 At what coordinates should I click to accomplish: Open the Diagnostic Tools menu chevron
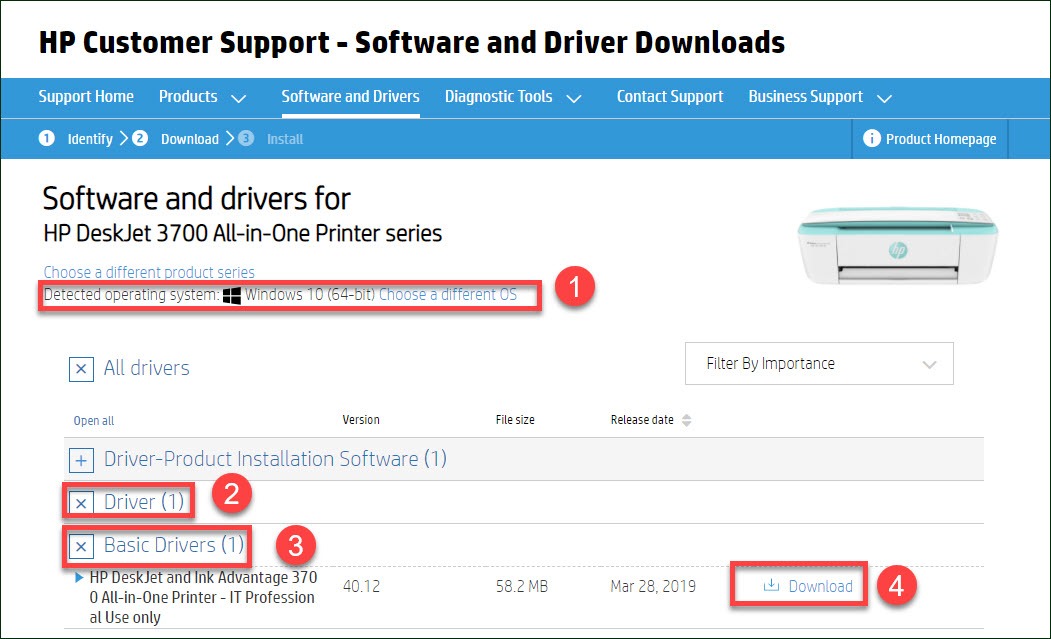tap(574, 98)
